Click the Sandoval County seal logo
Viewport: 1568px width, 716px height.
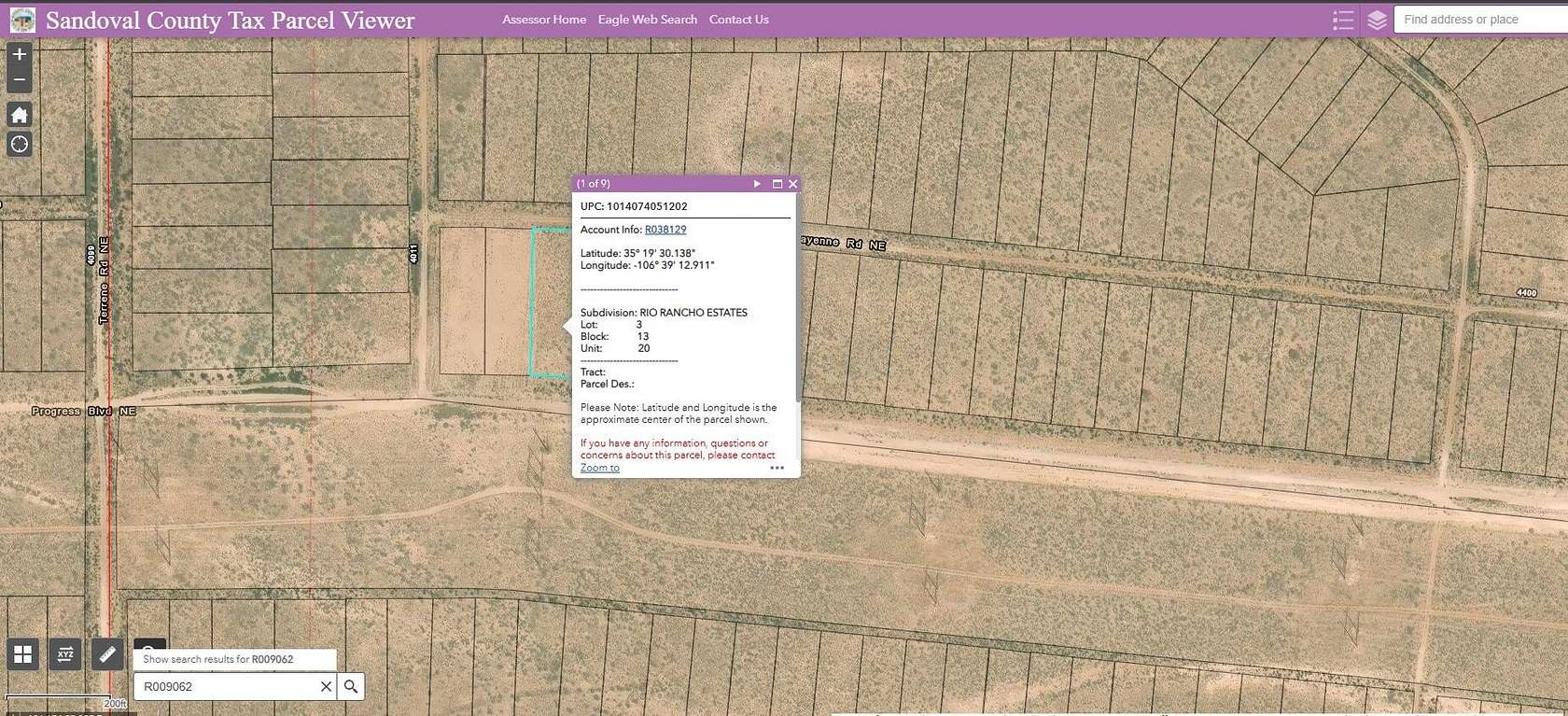[22, 20]
